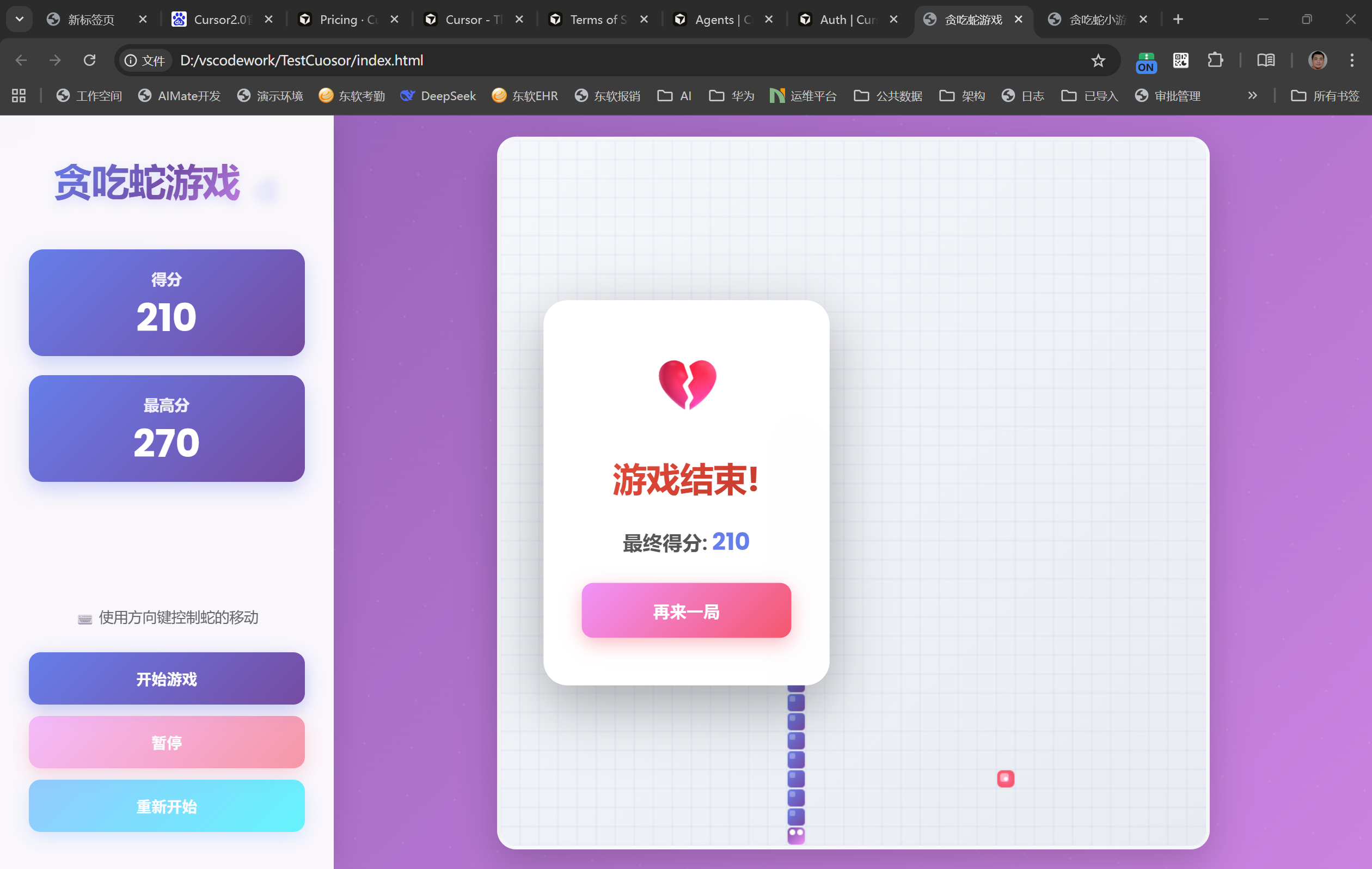Click the 再来一局 play again button
Viewport: 1372px width, 869px height.
coord(686,610)
